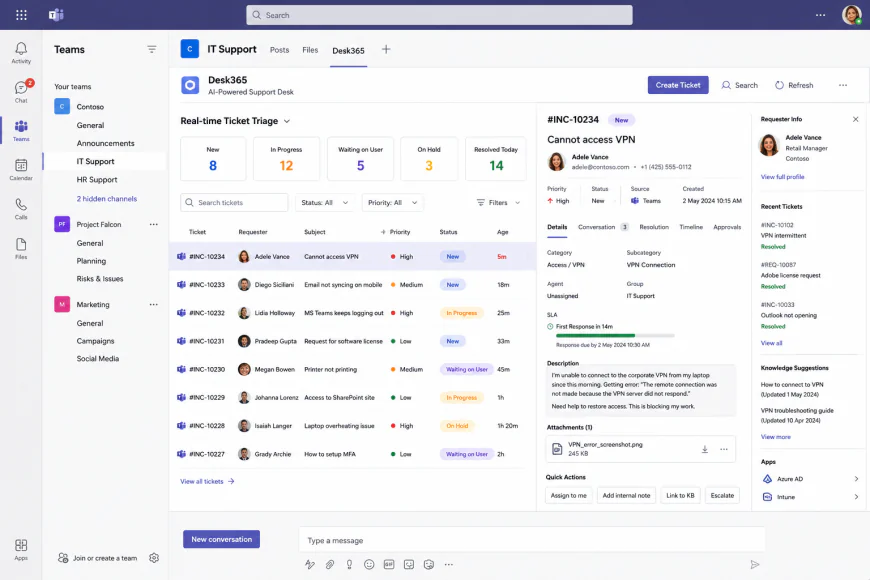Open the View all tickets link
The width and height of the screenshot is (870, 580).
point(207,481)
